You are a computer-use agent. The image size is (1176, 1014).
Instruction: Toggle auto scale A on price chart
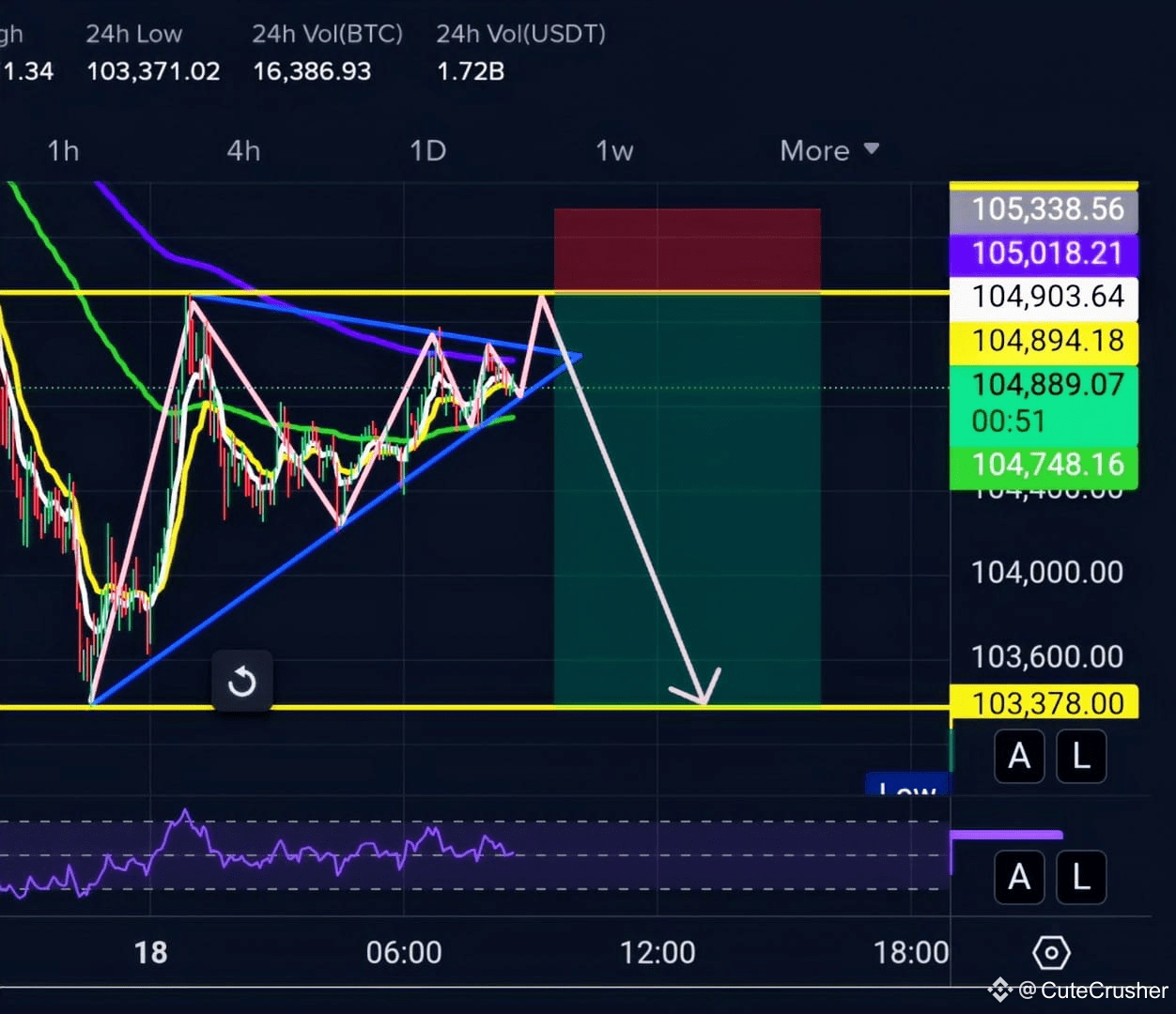coord(1019,756)
